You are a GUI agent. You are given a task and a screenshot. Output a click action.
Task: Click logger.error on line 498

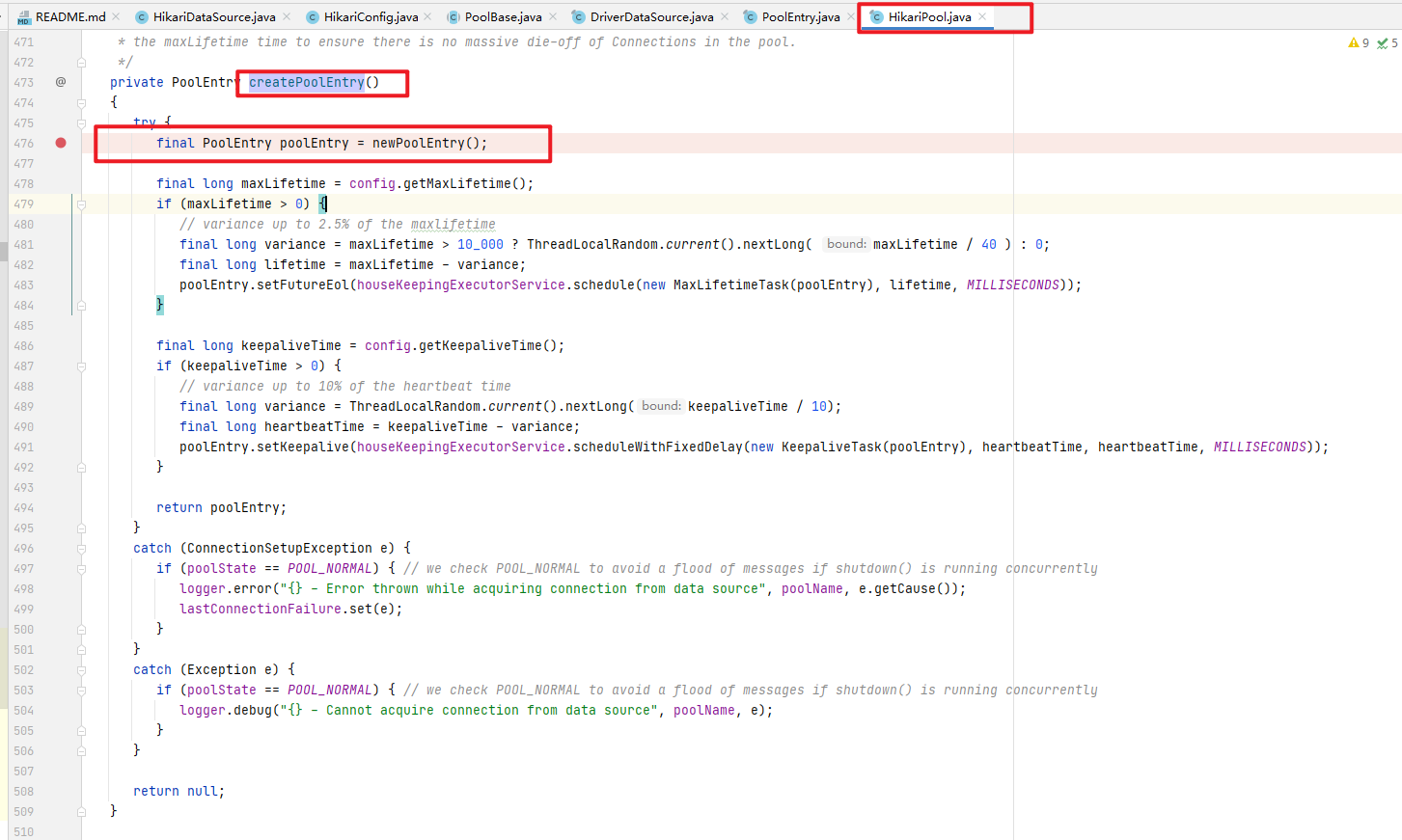point(226,588)
